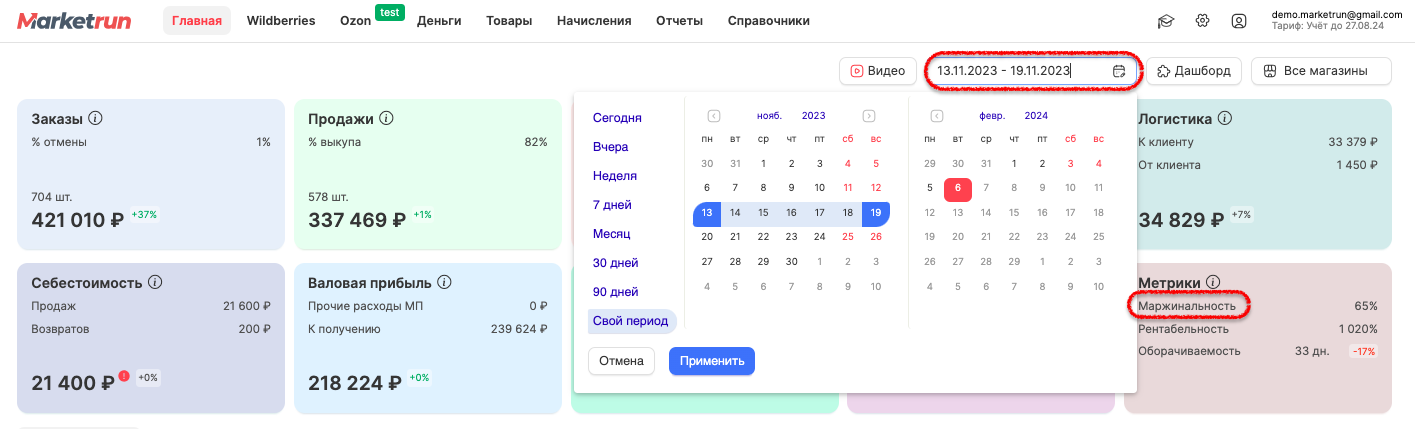Go to next month in November calendar
Image resolution: width=1415 pixels, height=429 pixels.
tap(869, 116)
